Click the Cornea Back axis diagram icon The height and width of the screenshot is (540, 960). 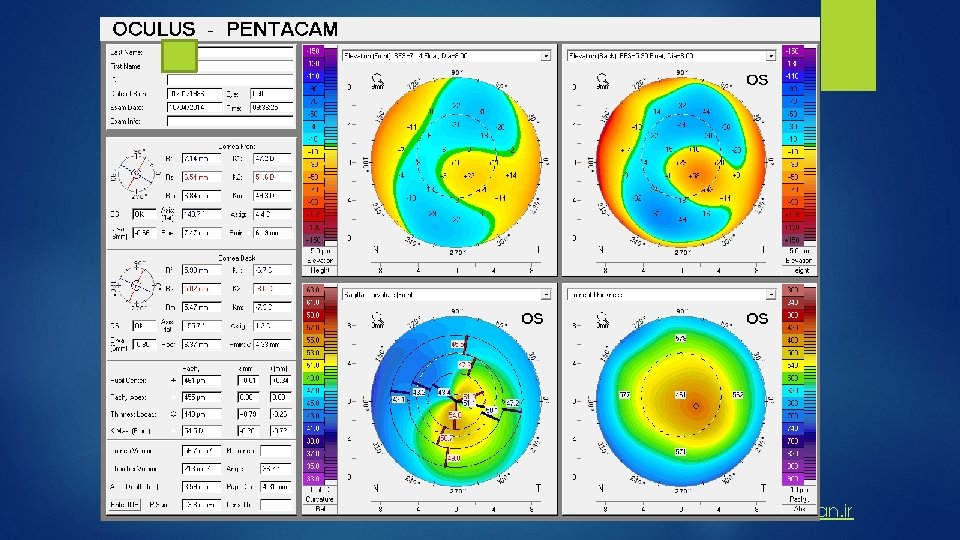coord(135,285)
